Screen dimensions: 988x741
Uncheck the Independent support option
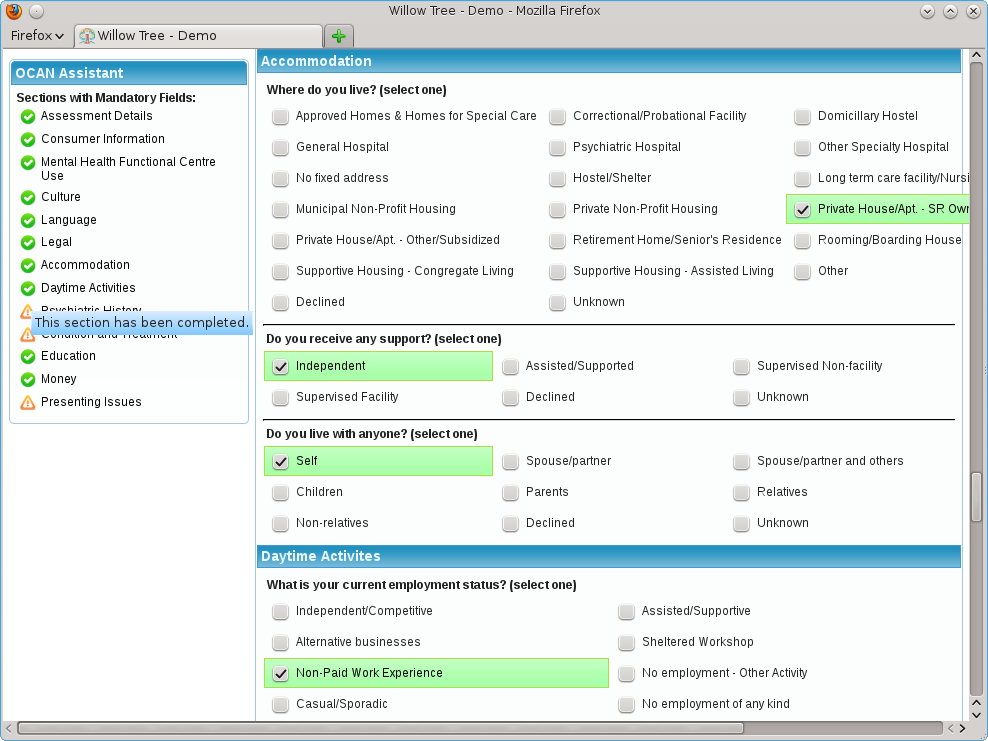coord(280,366)
